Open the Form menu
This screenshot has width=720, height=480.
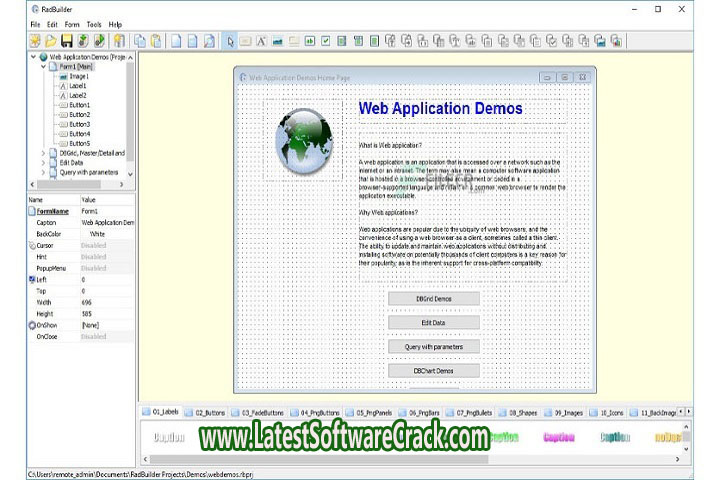tap(72, 24)
